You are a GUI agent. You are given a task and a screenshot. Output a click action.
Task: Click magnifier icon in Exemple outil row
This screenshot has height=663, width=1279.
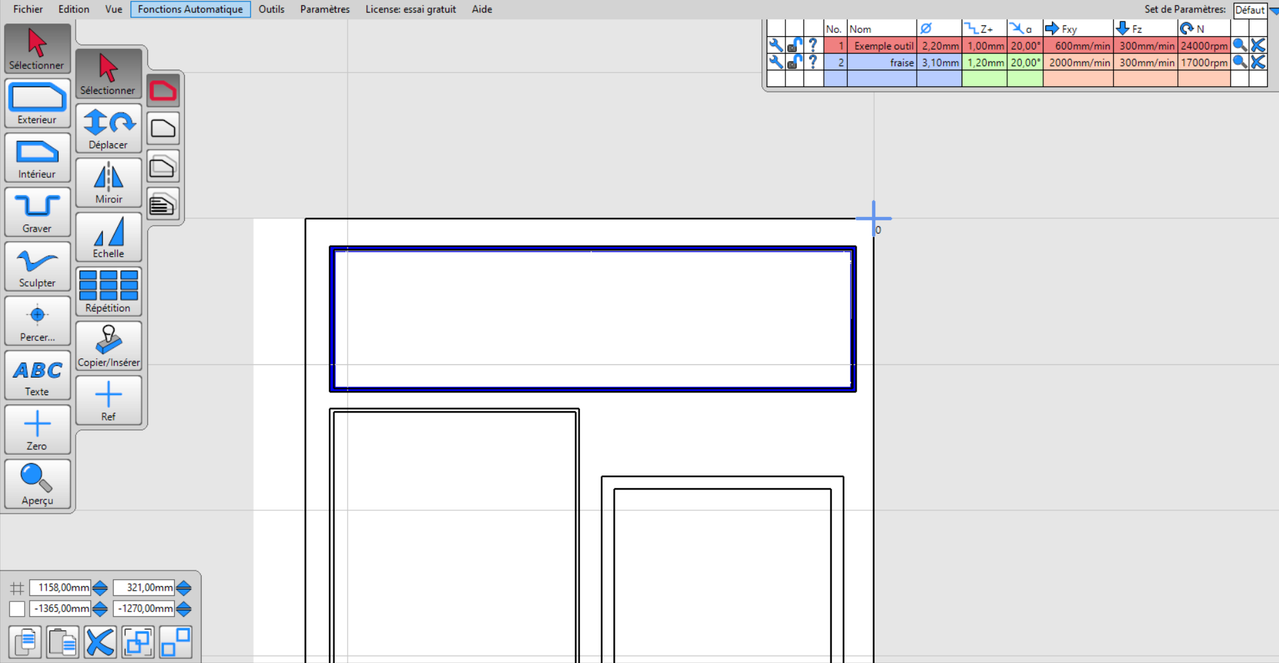[1240, 46]
